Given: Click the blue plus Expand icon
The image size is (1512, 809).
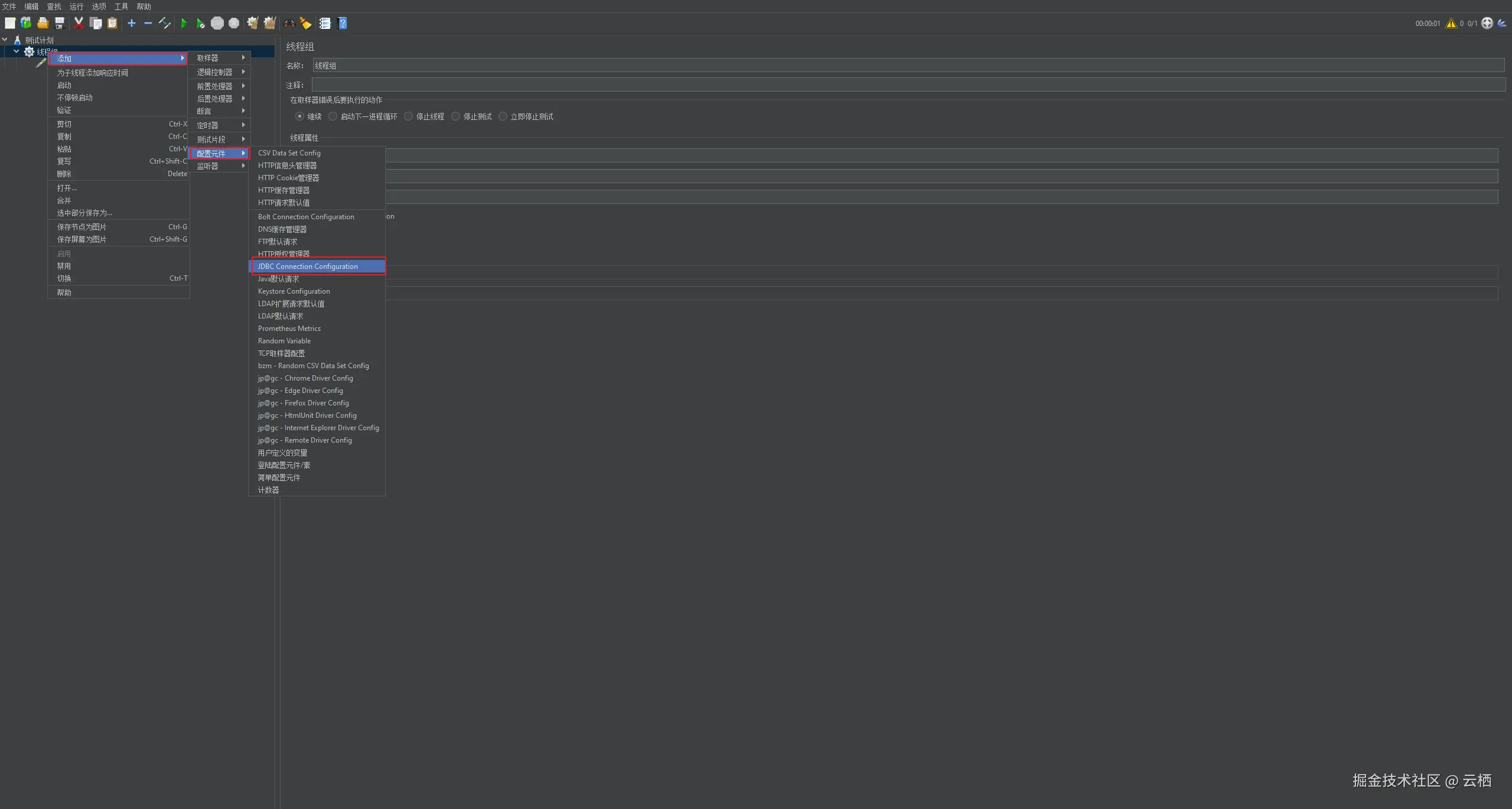Looking at the screenshot, I should [x=132, y=24].
